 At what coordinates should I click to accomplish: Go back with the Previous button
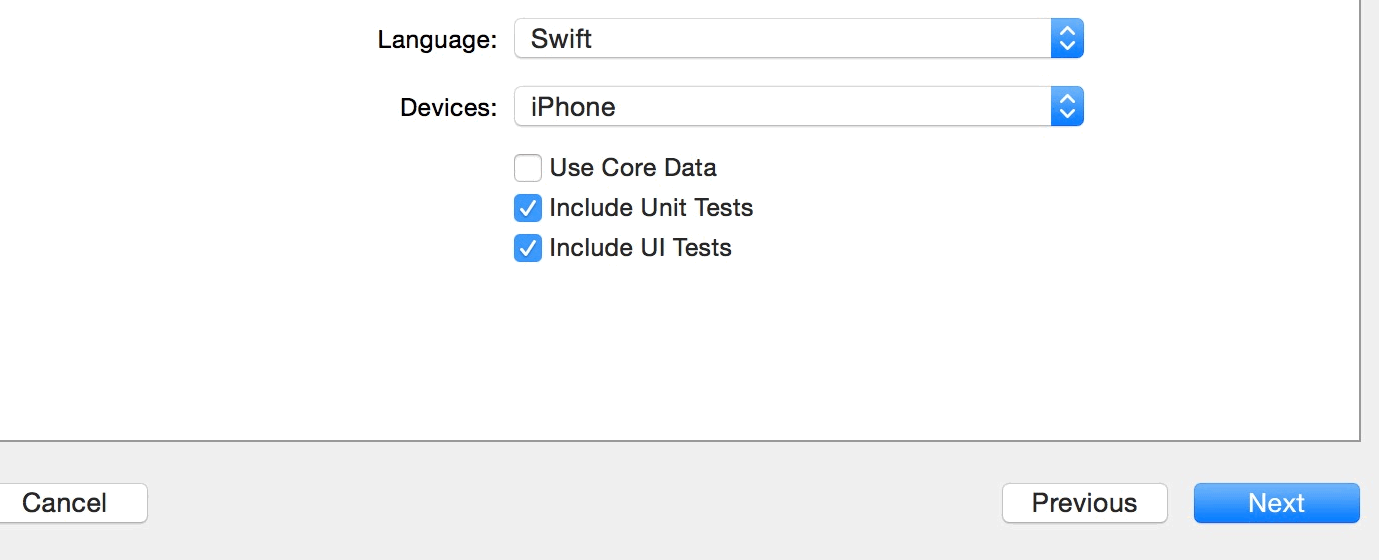pyautogui.click(x=1084, y=503)
